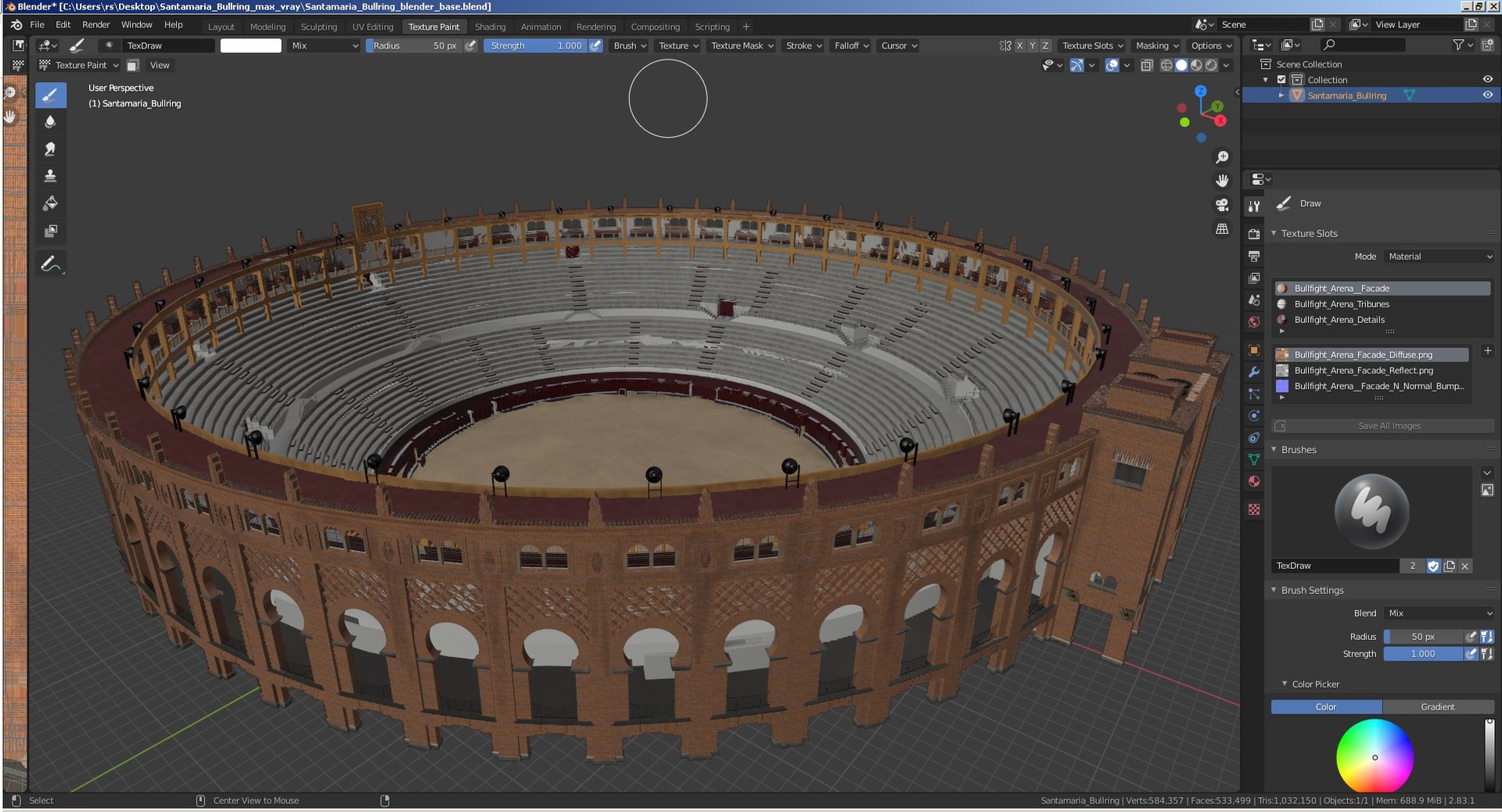Collapse the Color Picker section
Image resolution: width=1502 pixels, height=812 pixels.
1285,684
